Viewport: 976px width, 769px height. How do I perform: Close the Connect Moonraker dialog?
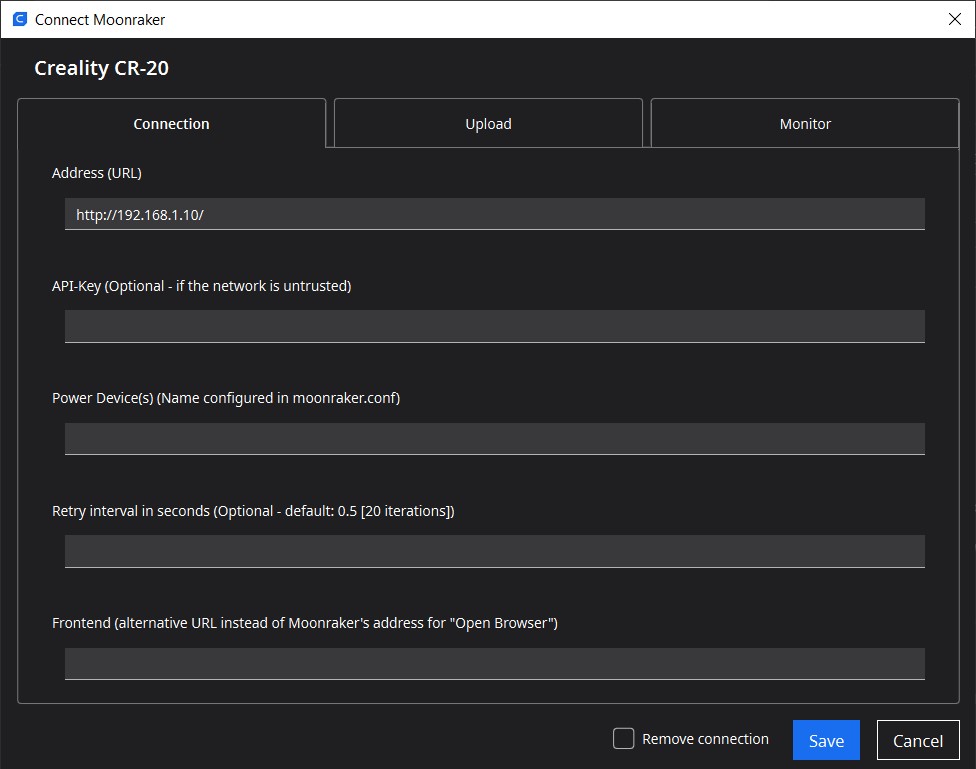pyautogui.click(x=955, y=19)
